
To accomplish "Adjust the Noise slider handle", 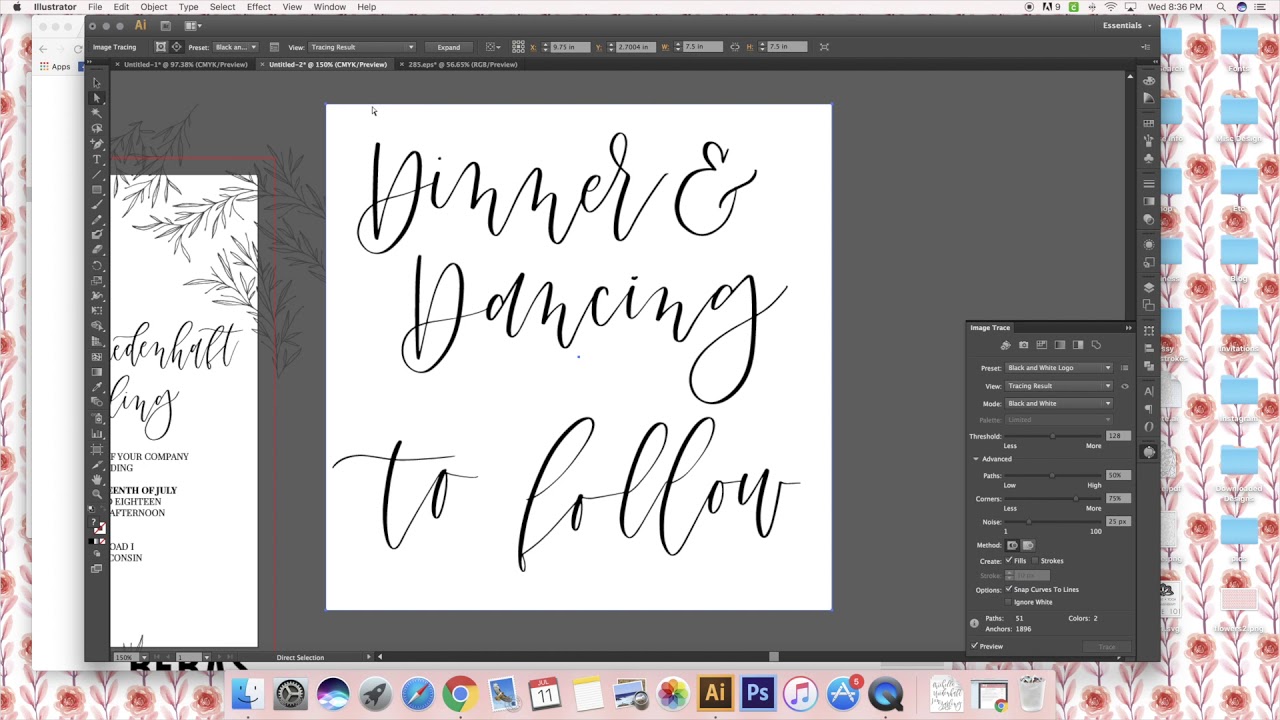I will pos(1029,522).
